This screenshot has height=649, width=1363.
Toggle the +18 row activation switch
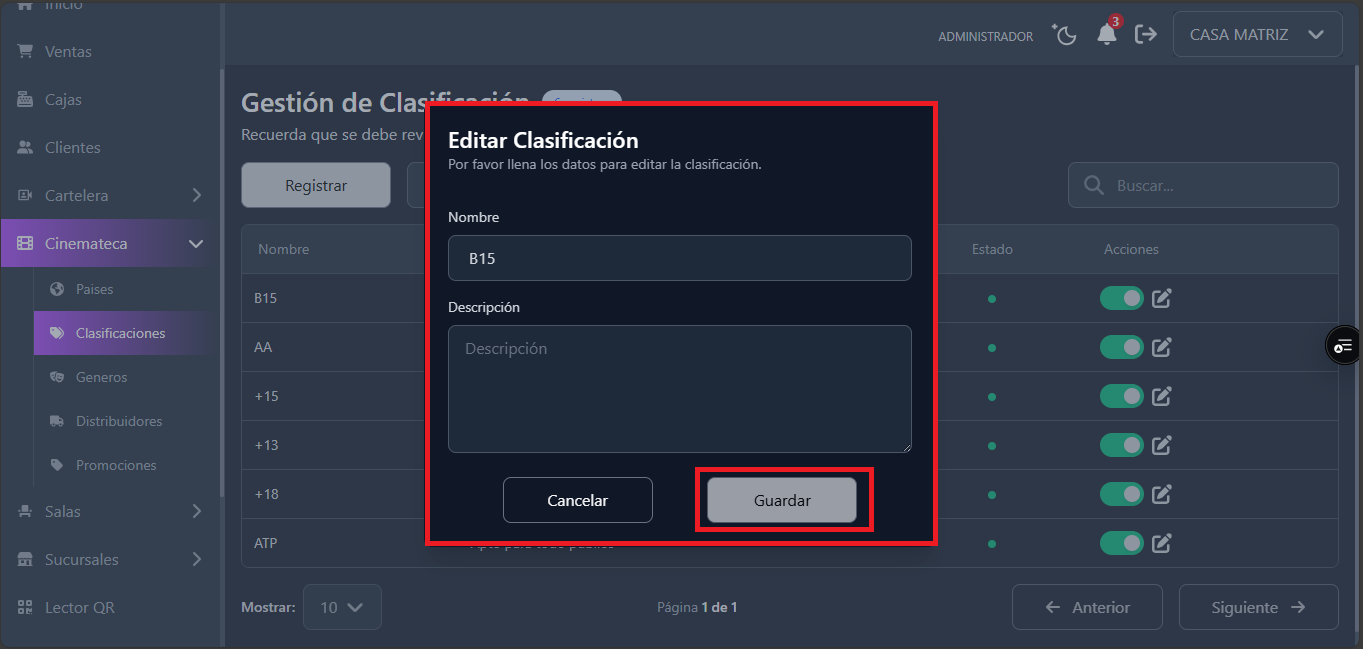click(1121, 494)
